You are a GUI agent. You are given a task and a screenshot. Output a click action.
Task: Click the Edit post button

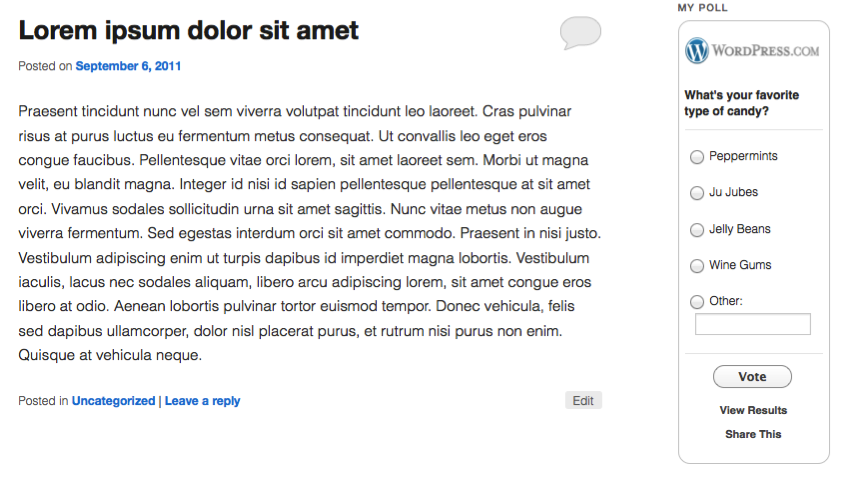[x=583, y=401]
